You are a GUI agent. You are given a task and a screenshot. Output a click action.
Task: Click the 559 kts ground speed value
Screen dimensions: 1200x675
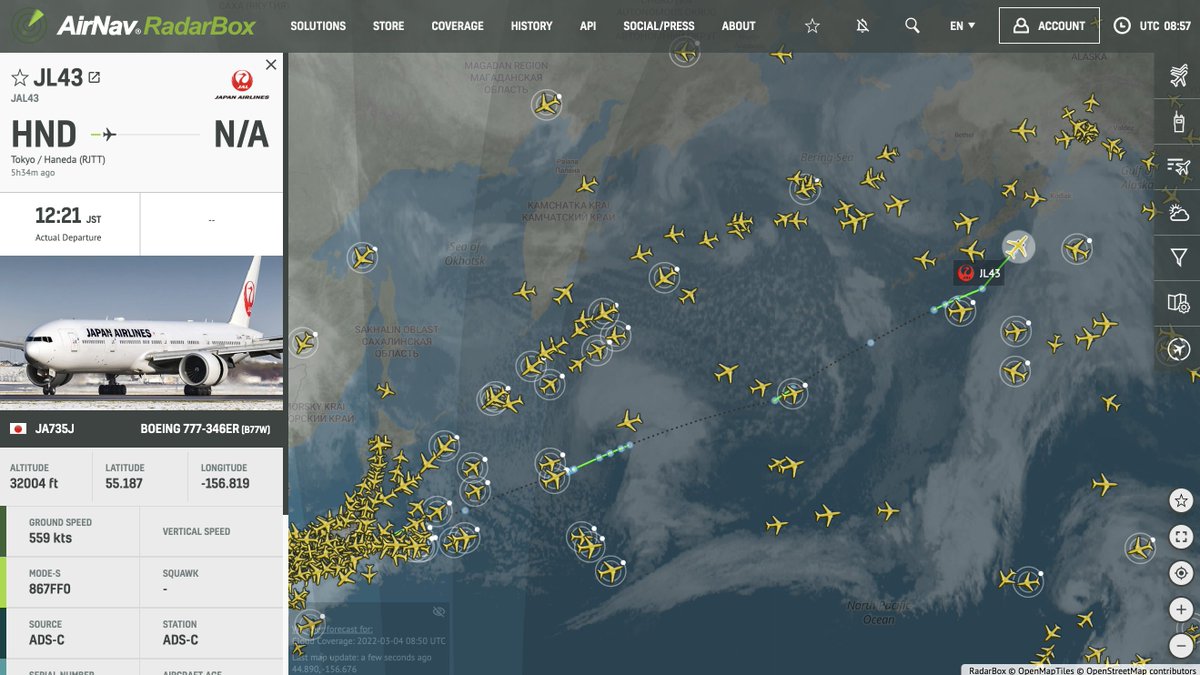pyautogui.click(x=50, y=538)
